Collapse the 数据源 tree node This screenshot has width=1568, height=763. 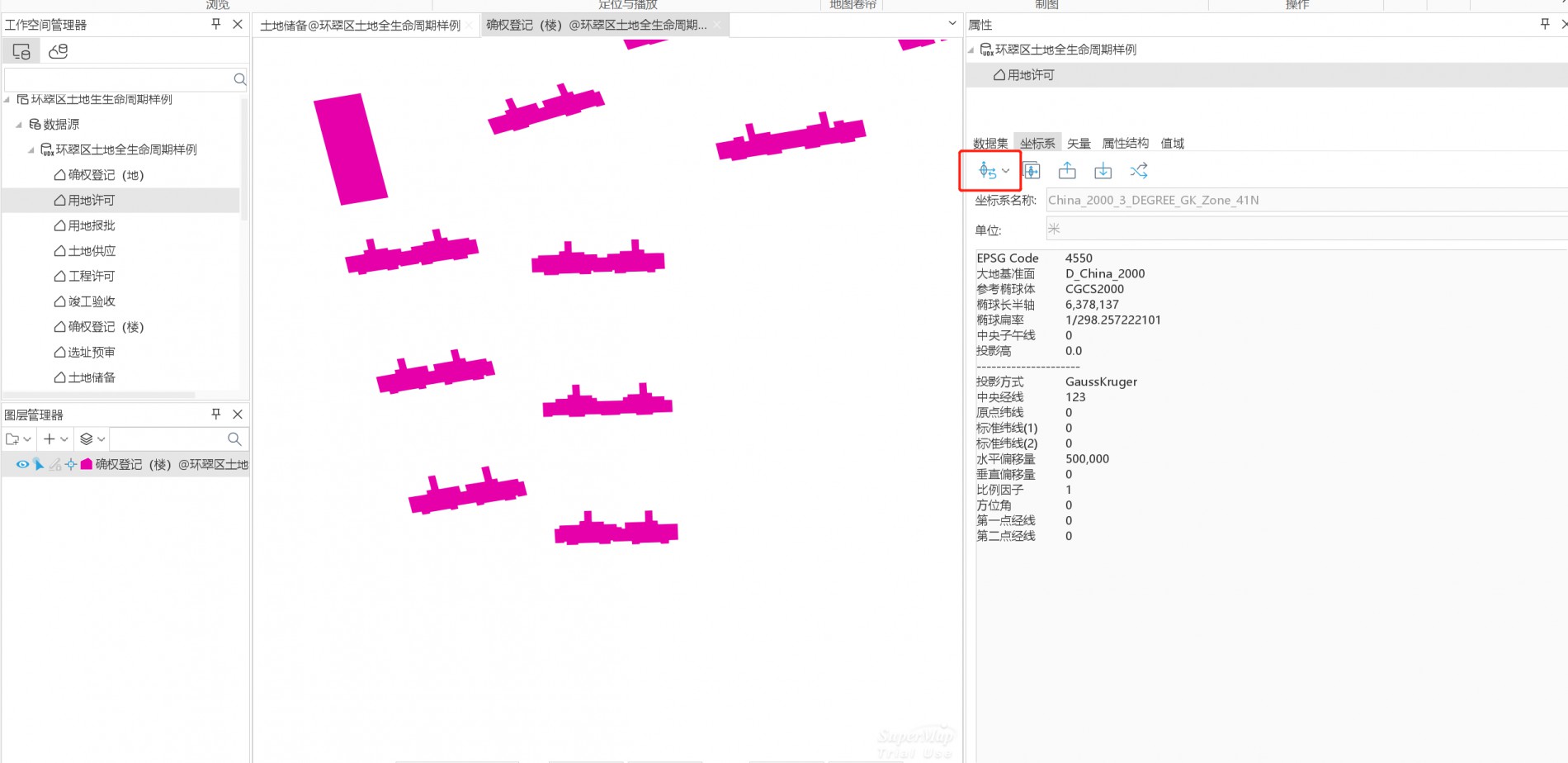click(19, 125)
